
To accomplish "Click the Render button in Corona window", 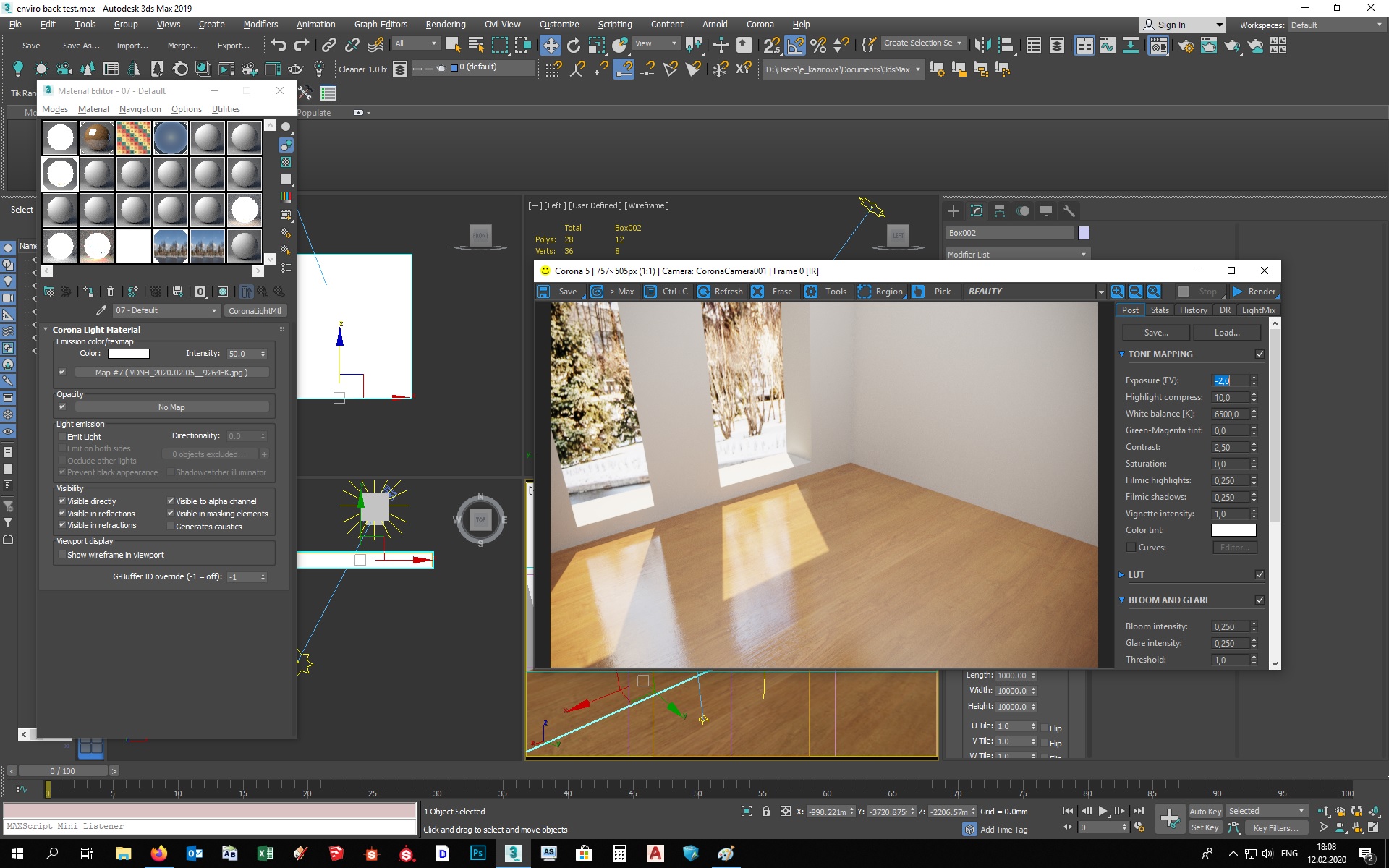I will (1254, 292).
